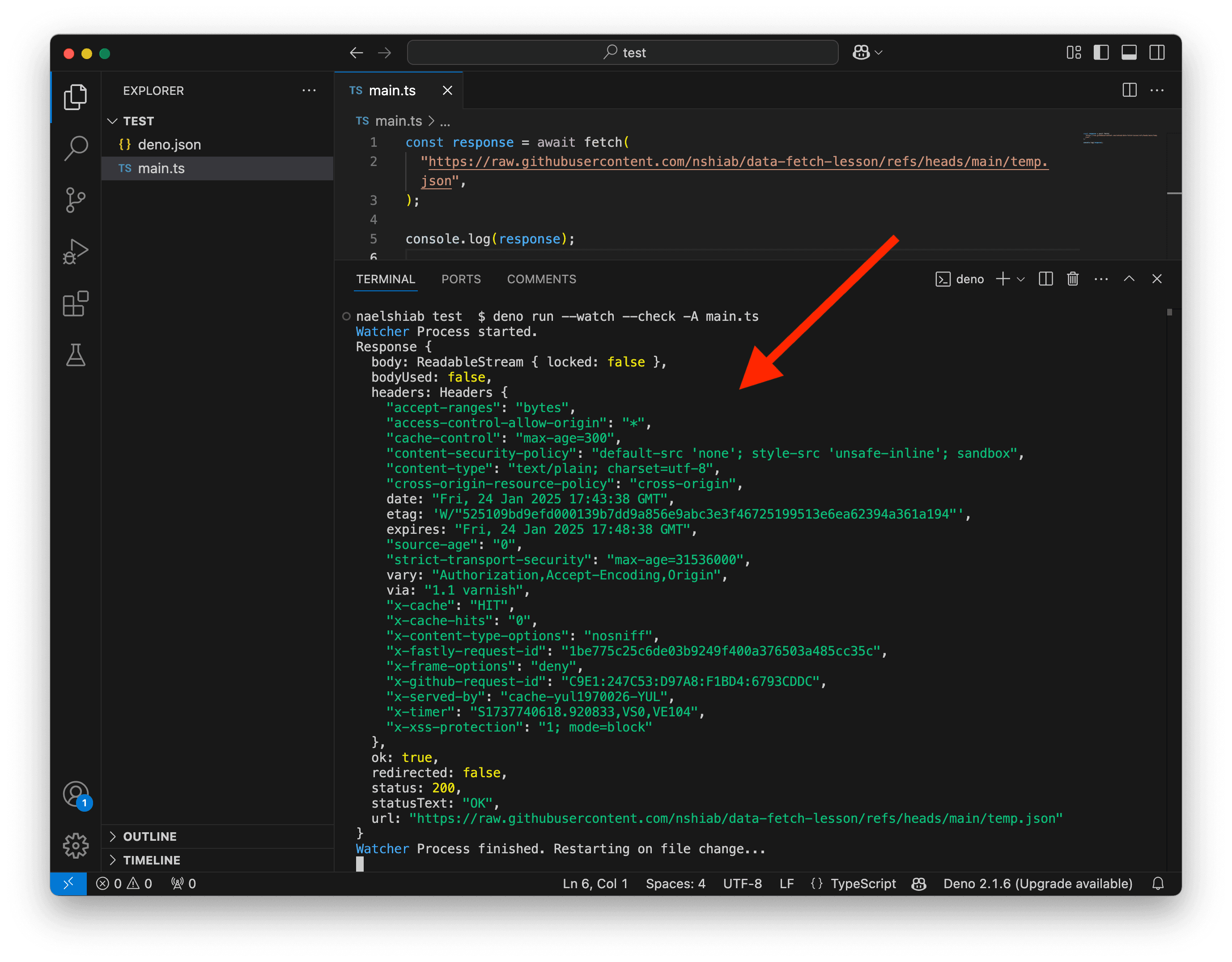Screen dimensions: 1232x962
Task: Open the Search view in activity bar
Action: pyautogui.click(x=76, y=149)
